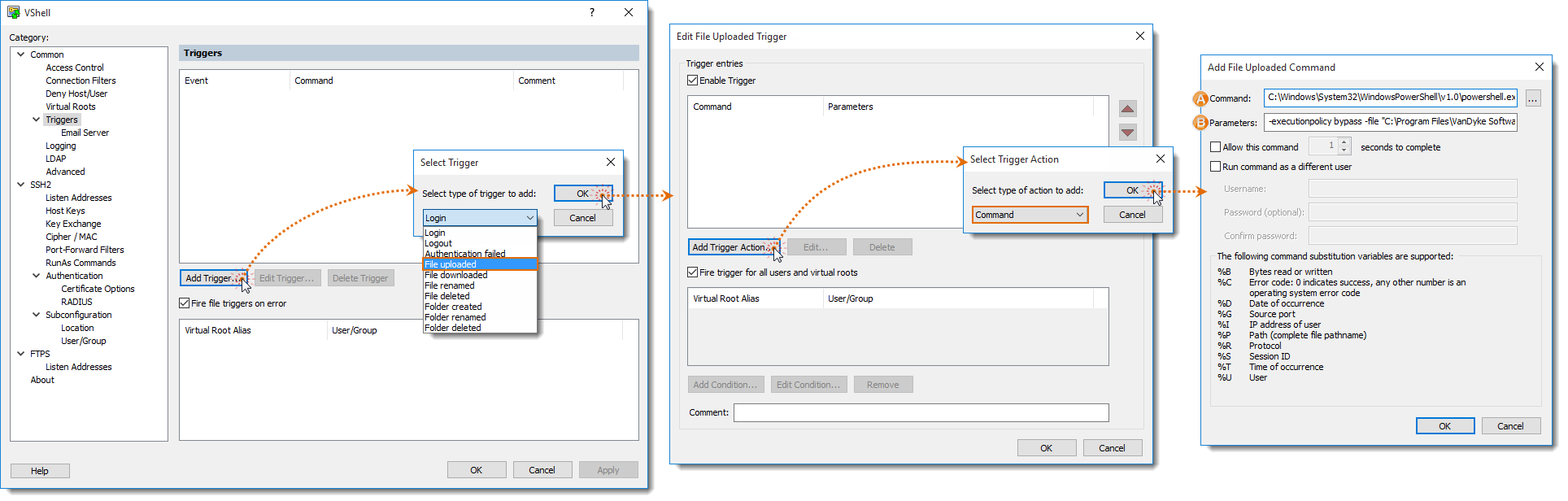
Task: Close the Select Trigger dialog
Action: [610, 162]
